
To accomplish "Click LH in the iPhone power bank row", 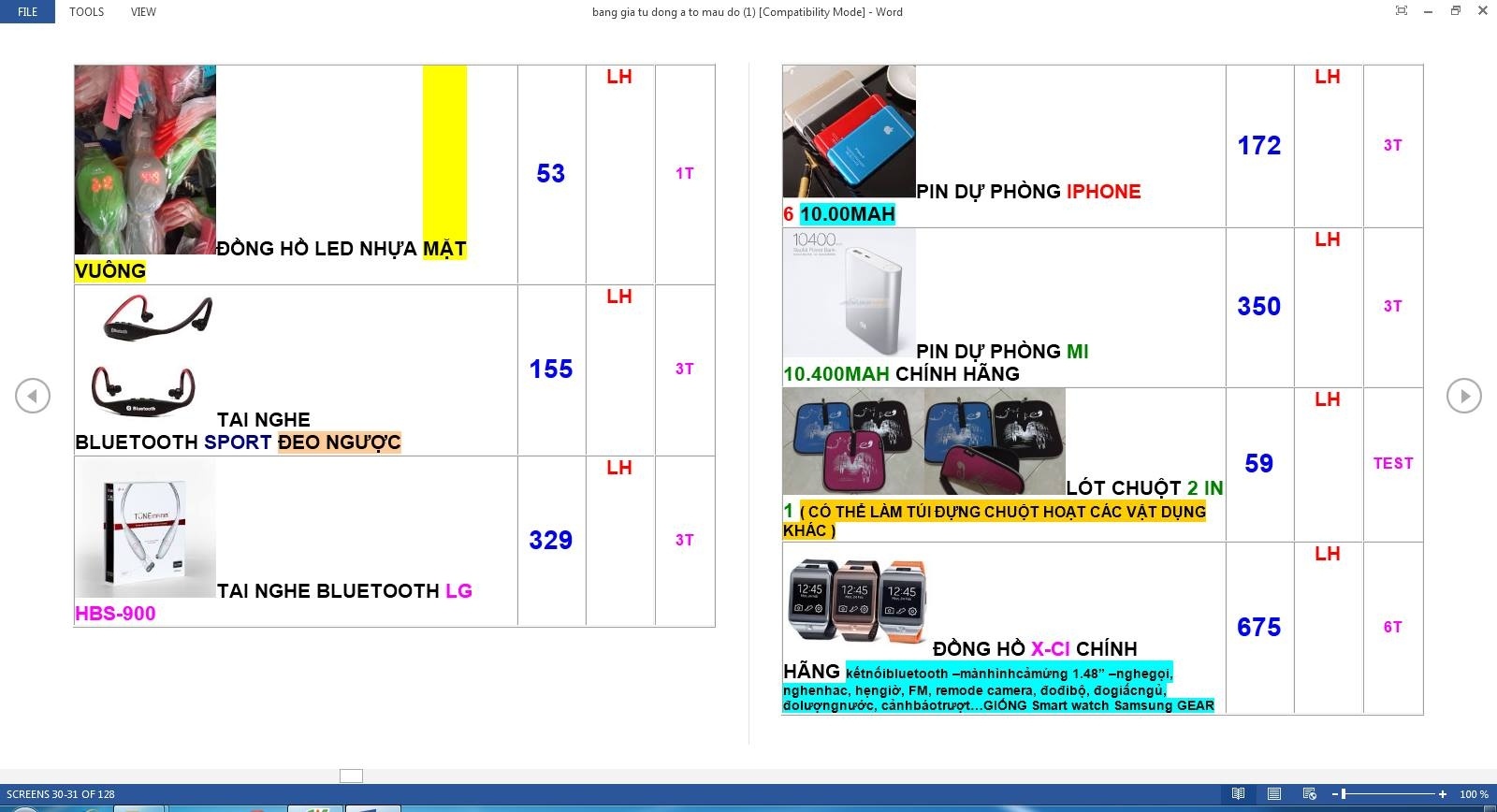I will [1328, 78].
